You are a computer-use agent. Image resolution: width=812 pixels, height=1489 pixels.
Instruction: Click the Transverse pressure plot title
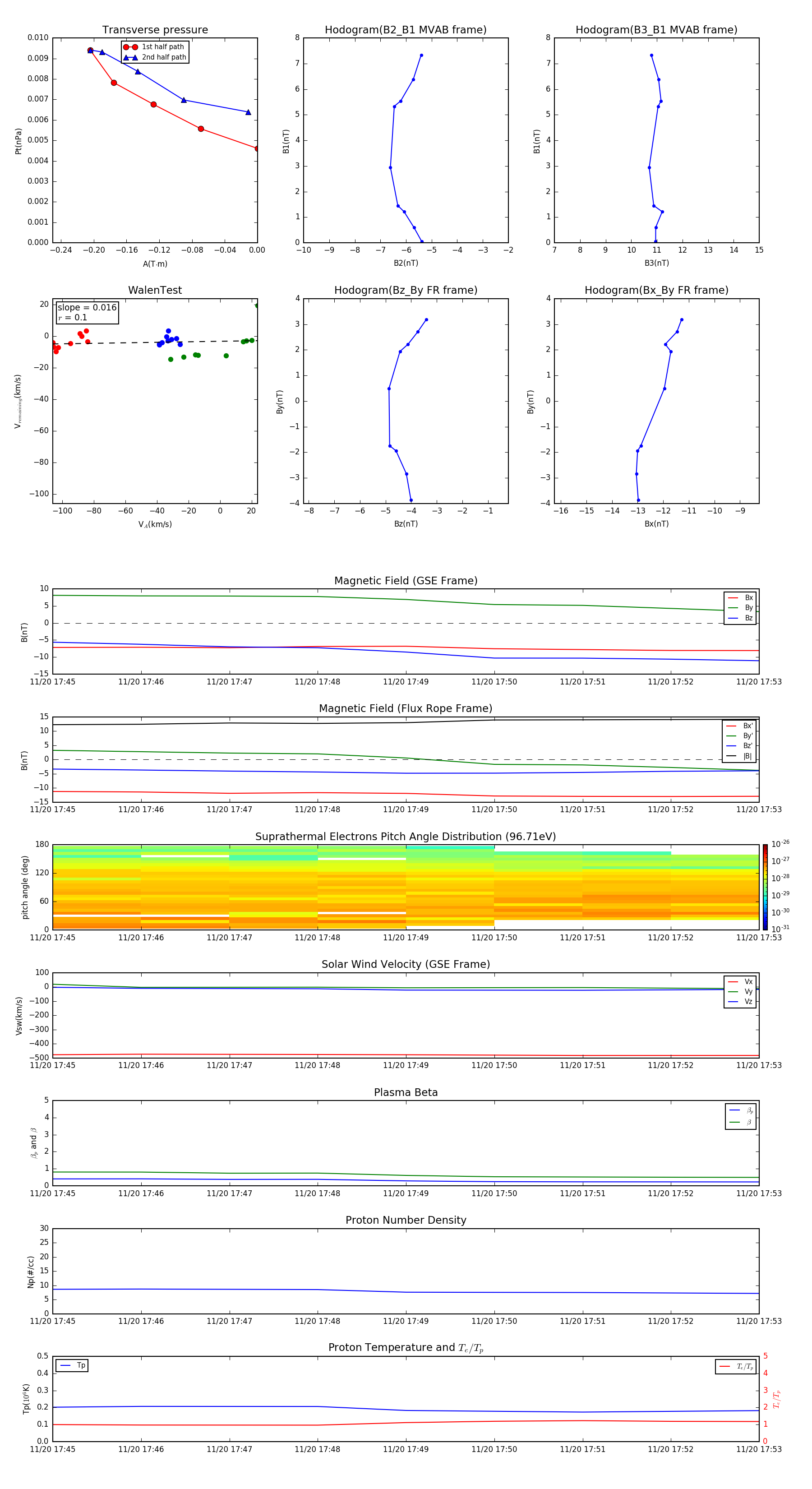click(x=155, y=30)
